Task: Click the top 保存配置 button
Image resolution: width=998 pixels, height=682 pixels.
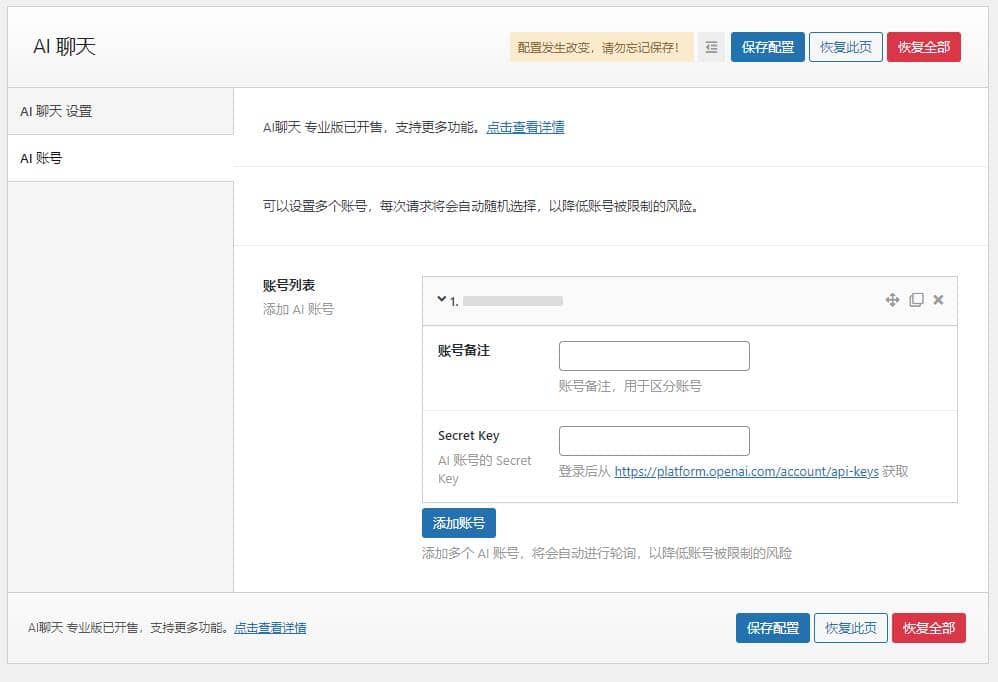Action: pyautogui.click(x=767, y=47)
